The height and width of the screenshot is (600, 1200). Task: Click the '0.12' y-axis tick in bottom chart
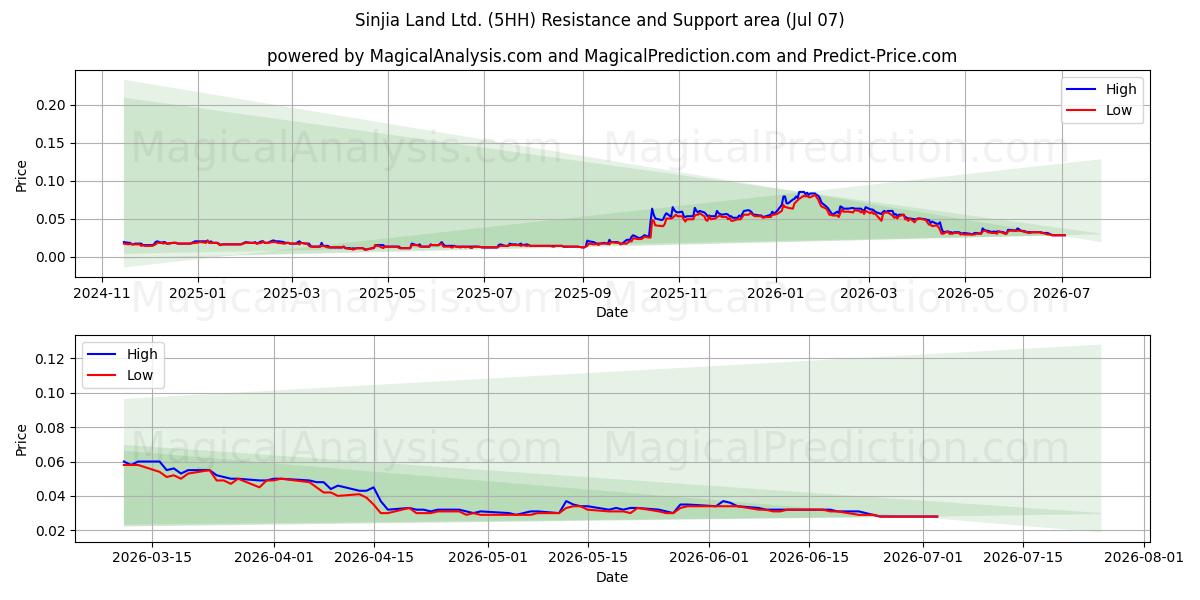pos(52,359)
